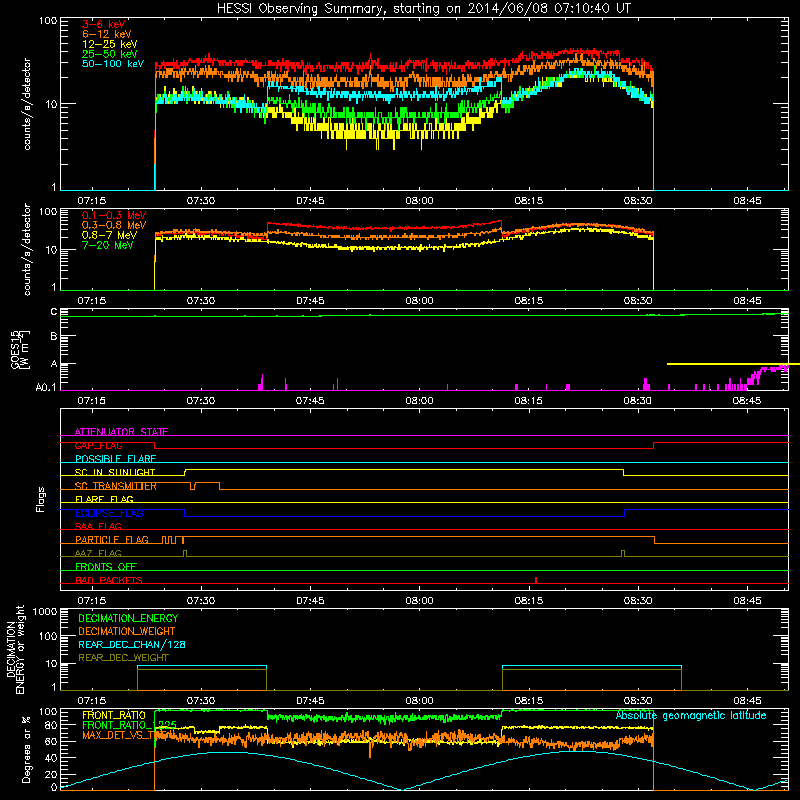Click the SC_TRANSMITTER pulse near 07:30
This screenshot has height=800, width=800.
click(x=205, y=485)
